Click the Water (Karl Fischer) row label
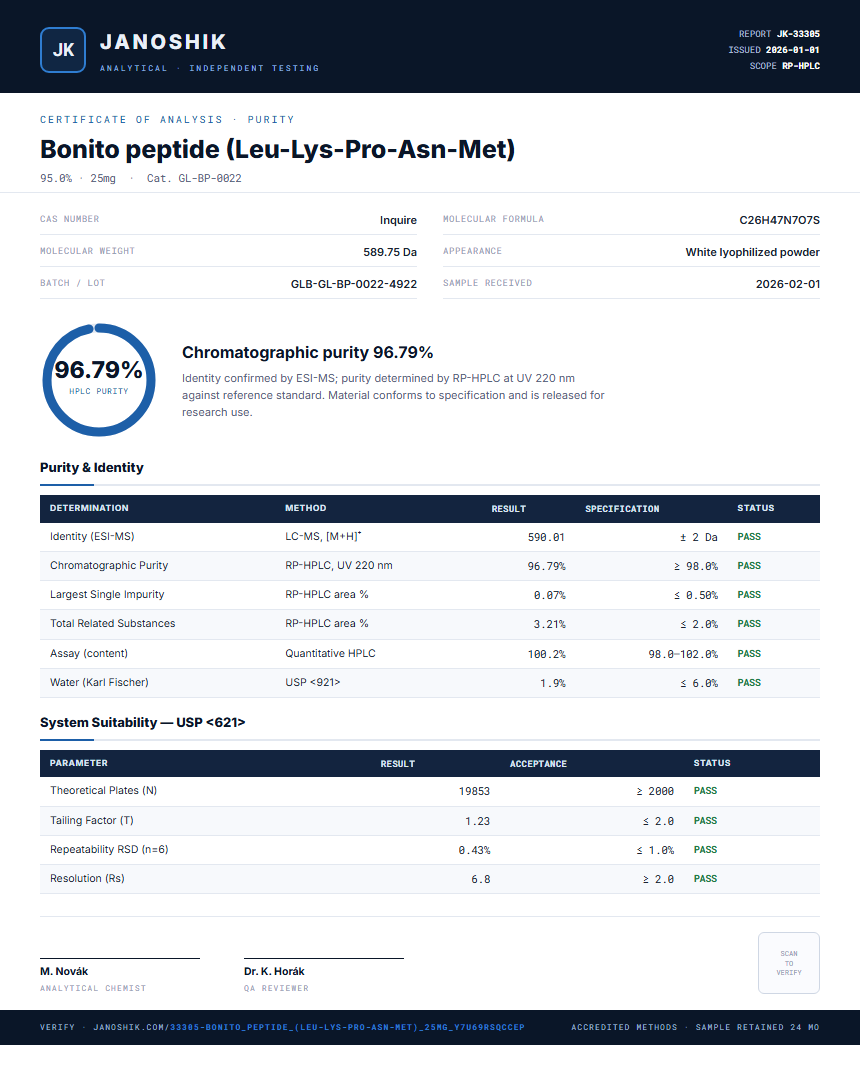 coord(99,682)
